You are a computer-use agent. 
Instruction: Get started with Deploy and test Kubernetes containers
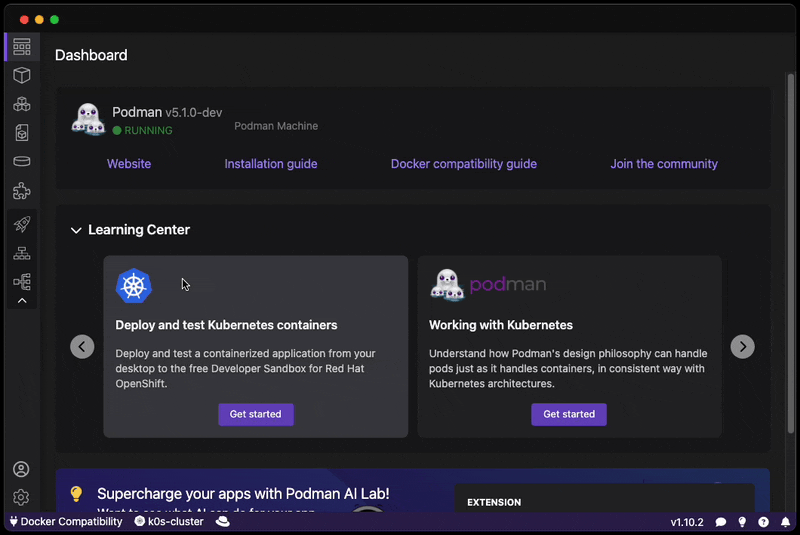click(256, 414)
